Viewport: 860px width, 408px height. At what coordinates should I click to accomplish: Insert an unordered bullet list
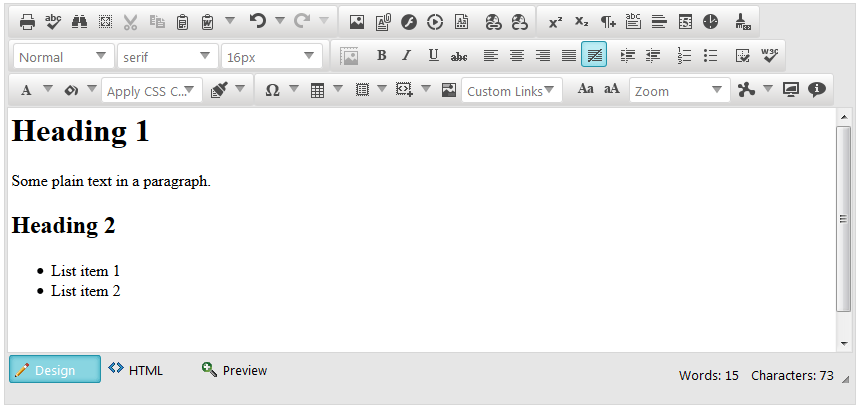[x=710, y=55]
